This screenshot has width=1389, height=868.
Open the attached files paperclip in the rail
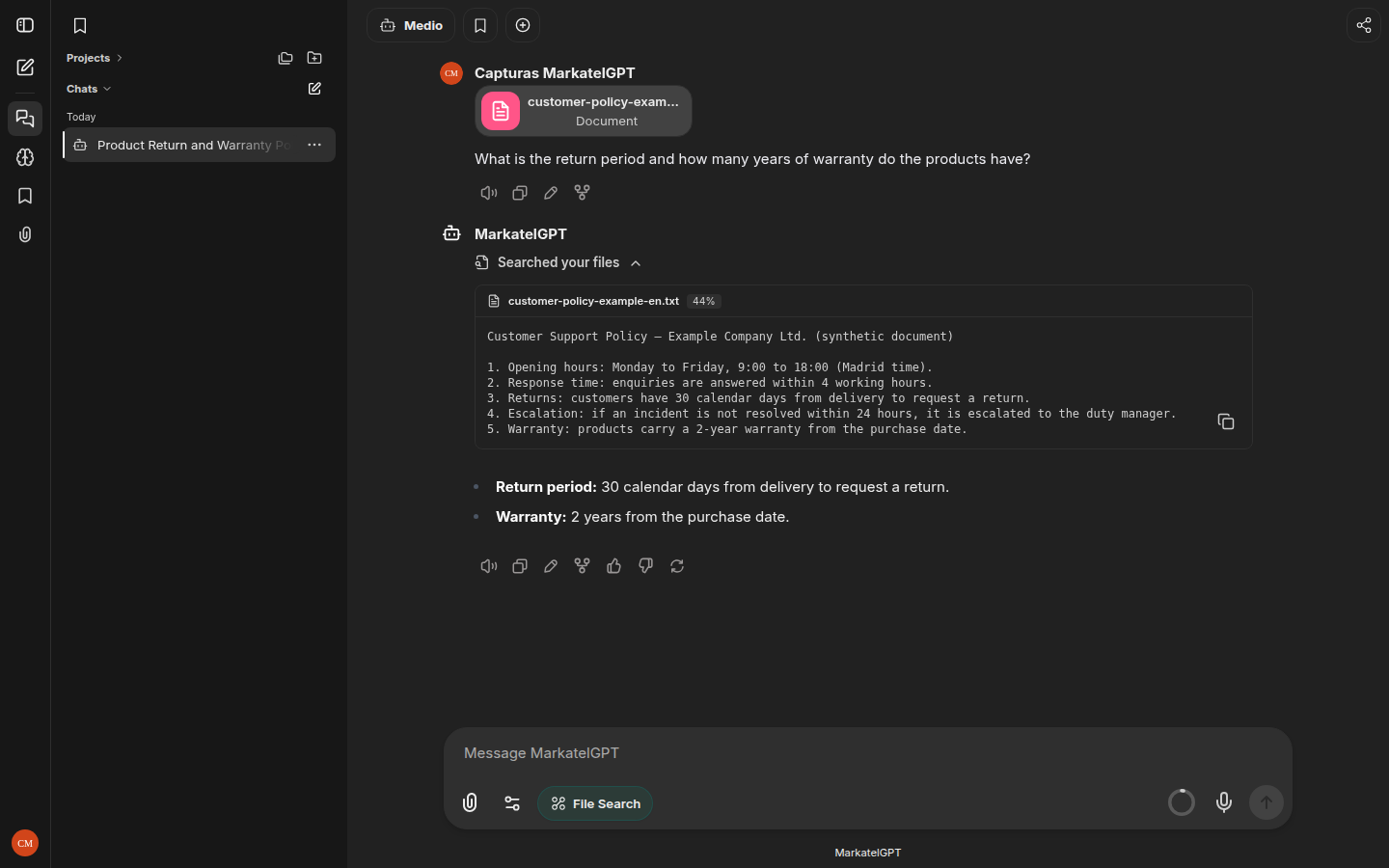[25, 234]
